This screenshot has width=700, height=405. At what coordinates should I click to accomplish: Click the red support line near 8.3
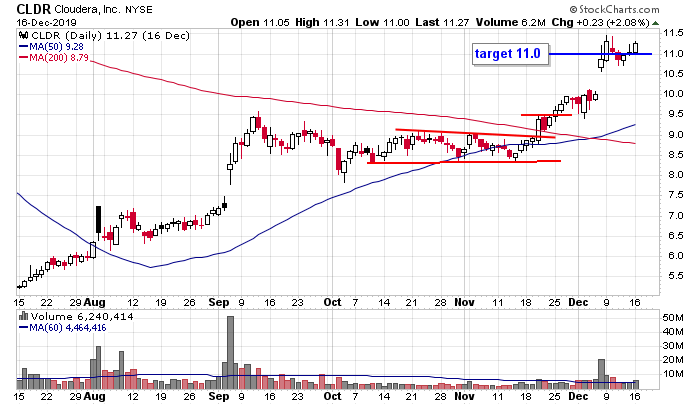click(x=464, y=162)
